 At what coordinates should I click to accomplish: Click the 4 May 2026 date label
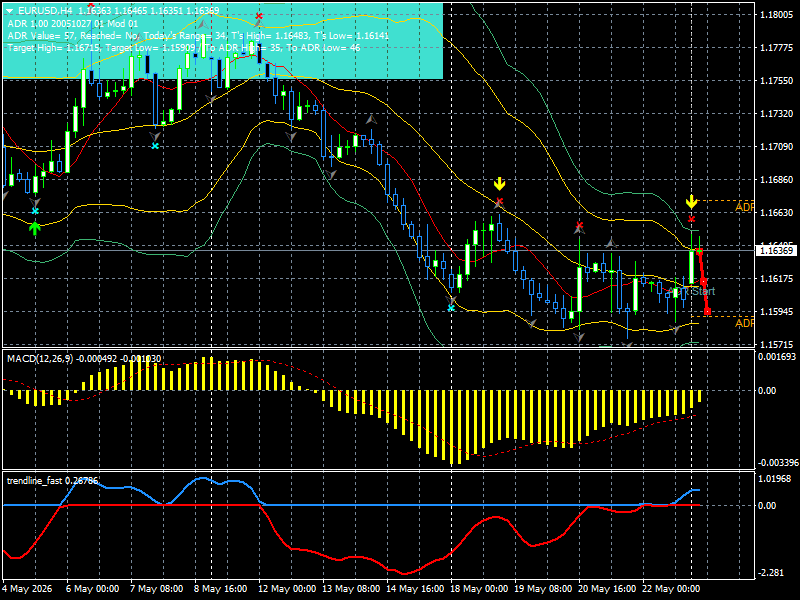28,589
